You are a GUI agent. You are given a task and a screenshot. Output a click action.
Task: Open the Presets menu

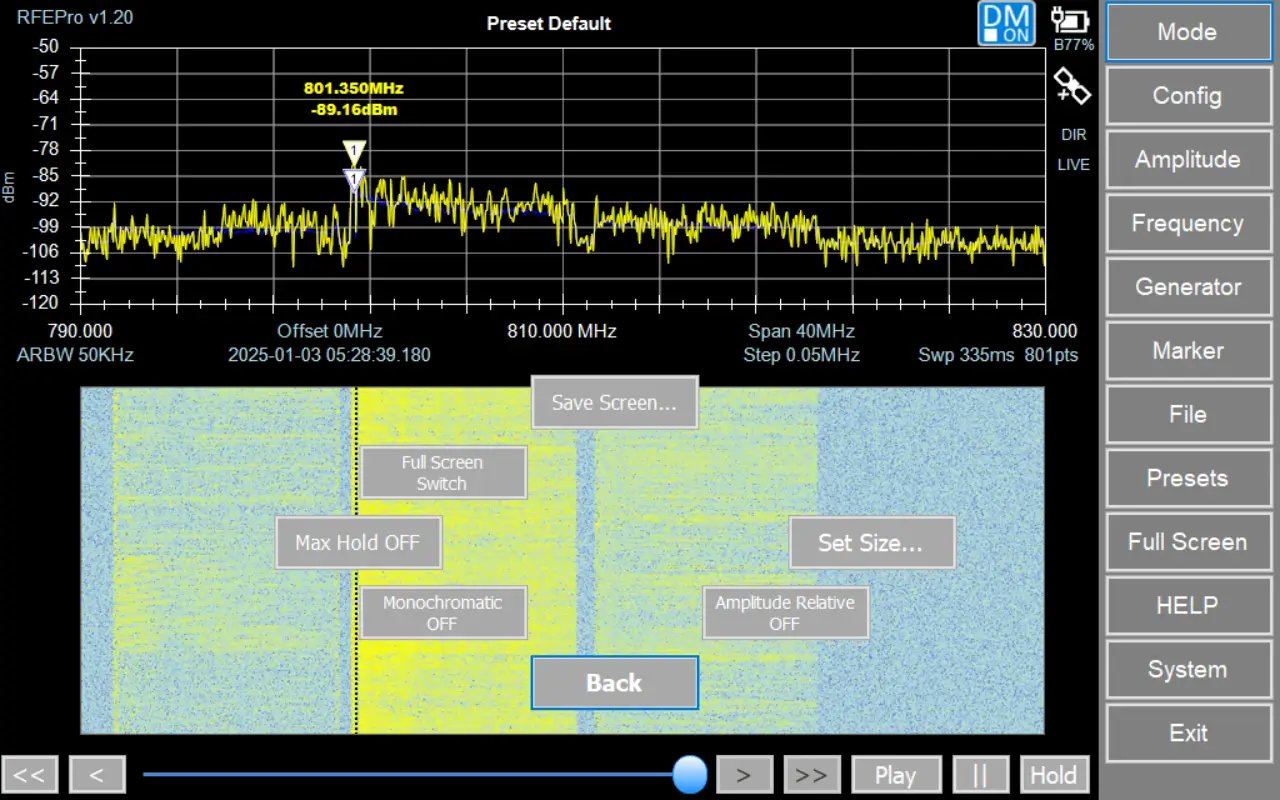point(1187,478)
